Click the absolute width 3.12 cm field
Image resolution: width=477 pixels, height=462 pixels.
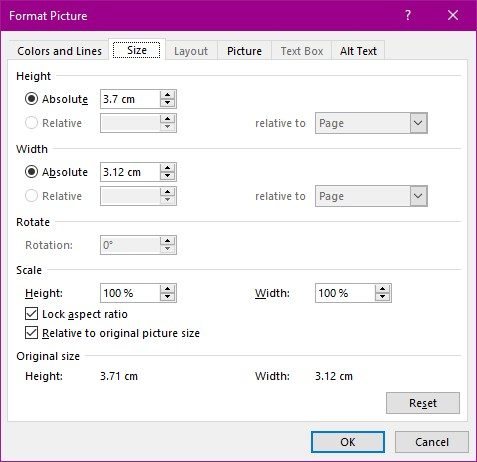130,172
